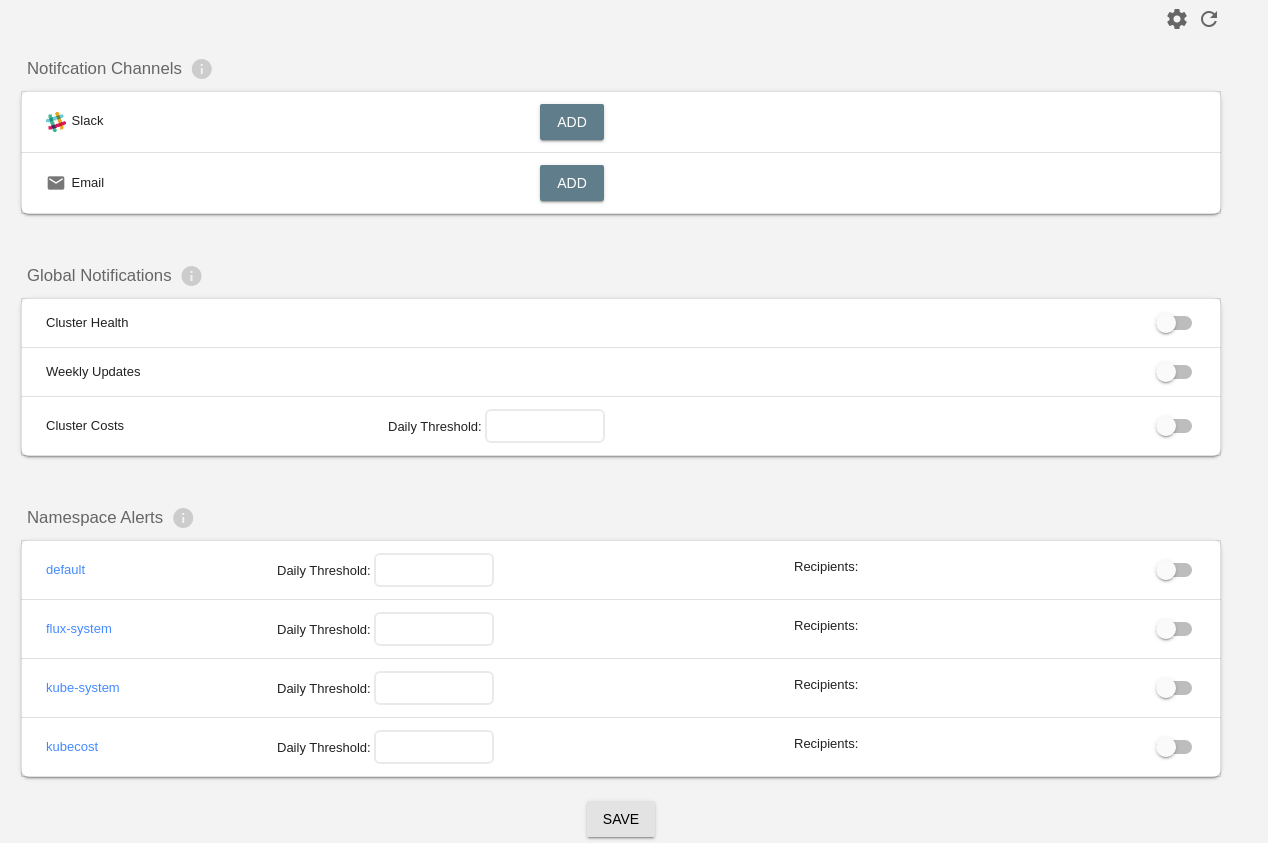Focus kubecost daily threshold field
Image resolution: width=1268 pixels, height=843 pixels.
pyautogui.click(x=434, y=747)
